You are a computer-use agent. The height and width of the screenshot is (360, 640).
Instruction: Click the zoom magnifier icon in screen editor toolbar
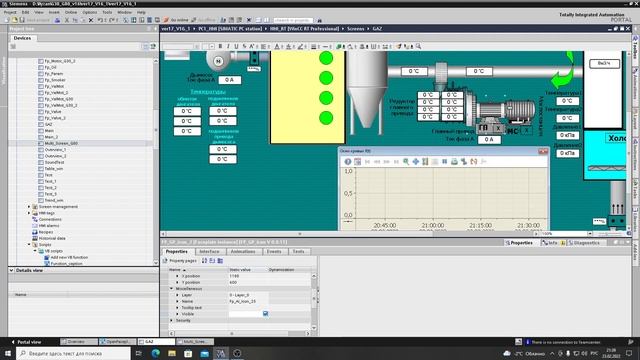tap(418, 47)
